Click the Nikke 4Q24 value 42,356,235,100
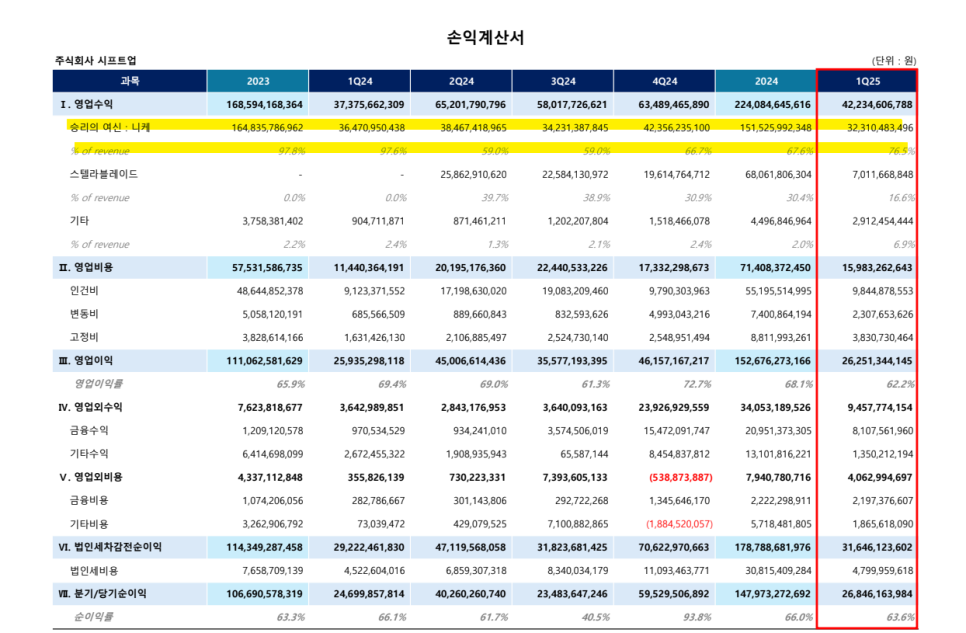This screenshot has height=633, width=966. point(676,128)
